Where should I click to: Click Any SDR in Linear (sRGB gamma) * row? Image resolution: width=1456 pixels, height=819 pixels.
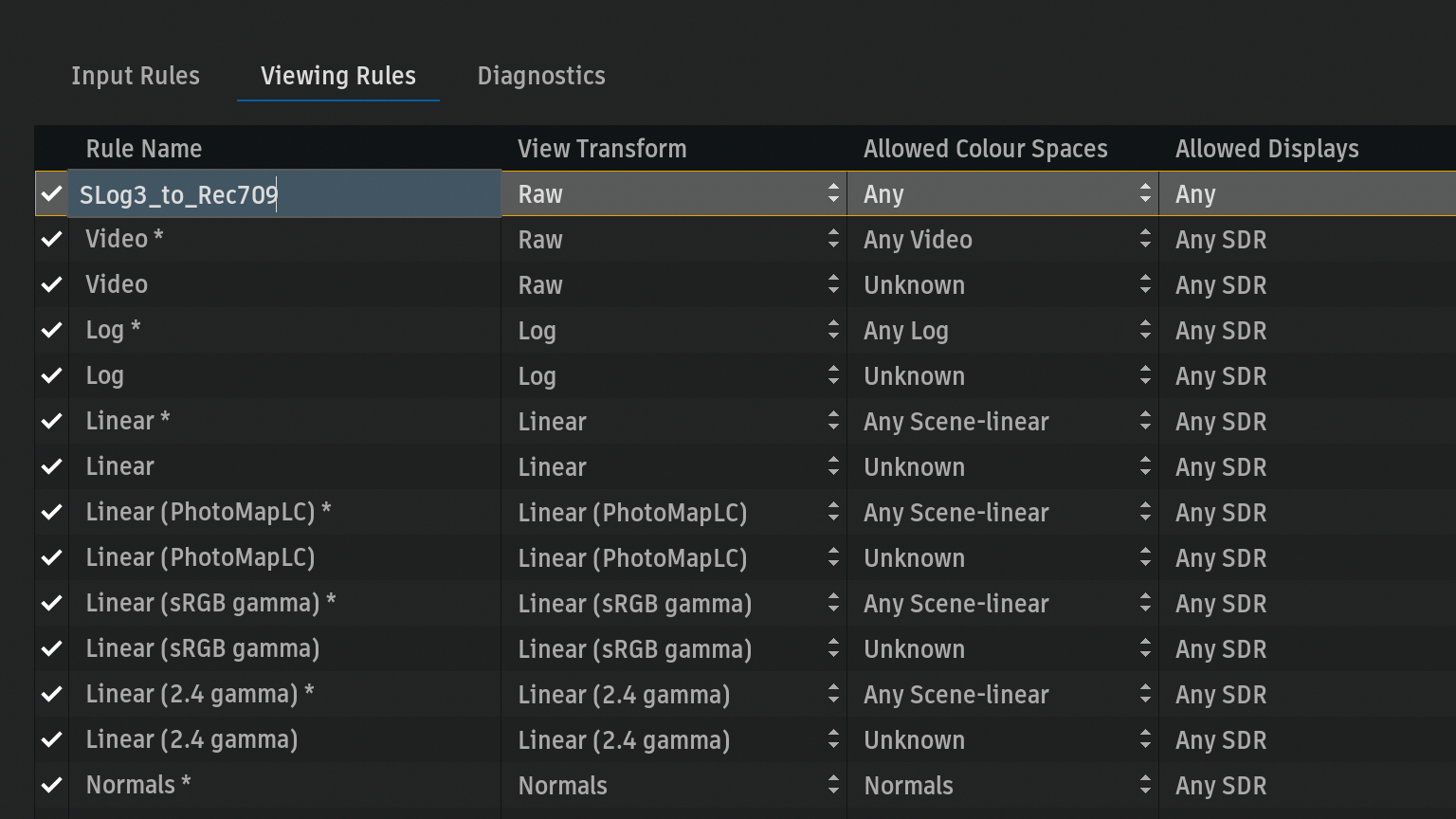click(x=1221, y=604)
